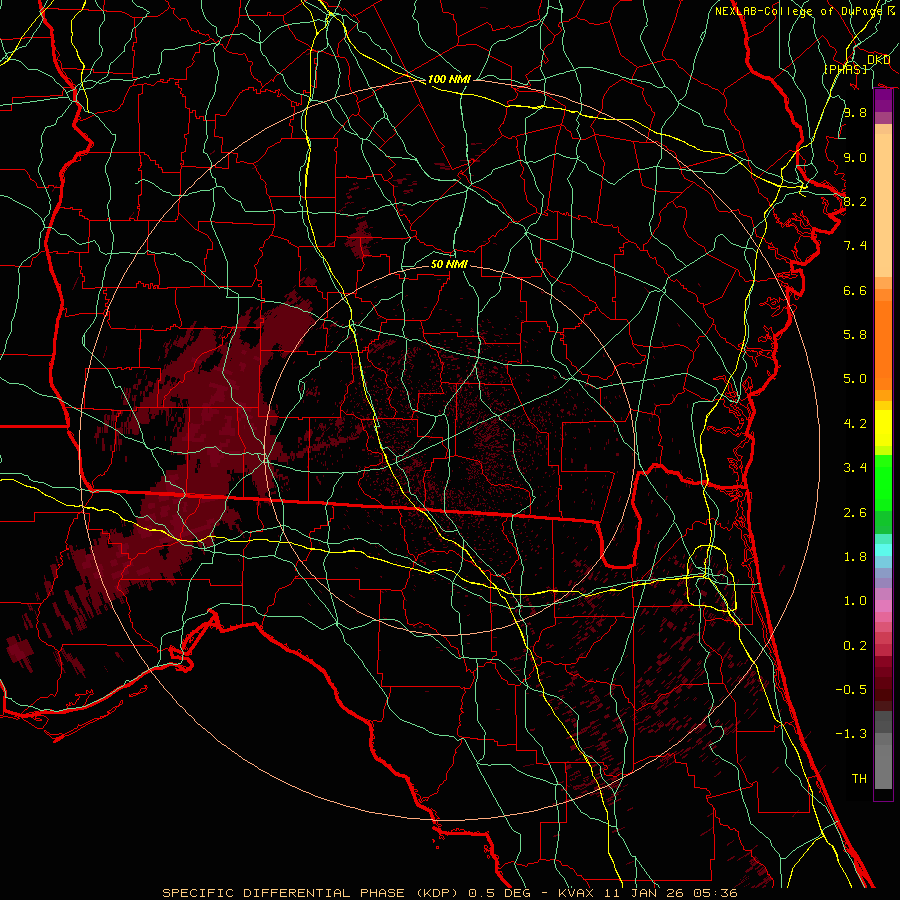Click the 50 NMI range ring label
Image resolution: width=900 pixels, height=900 pixels.
point(449,264)
